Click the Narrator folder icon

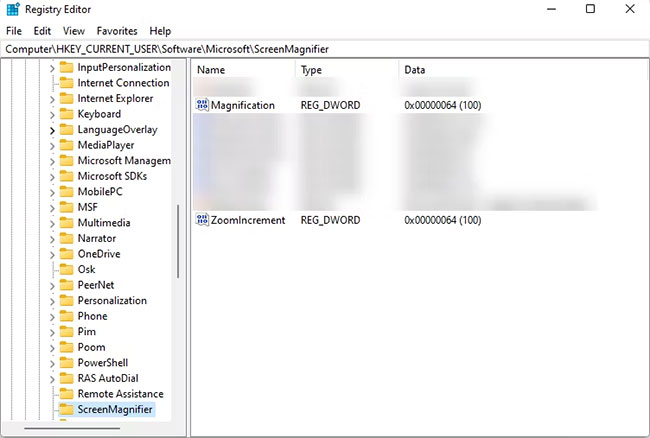tap(66, 238)
